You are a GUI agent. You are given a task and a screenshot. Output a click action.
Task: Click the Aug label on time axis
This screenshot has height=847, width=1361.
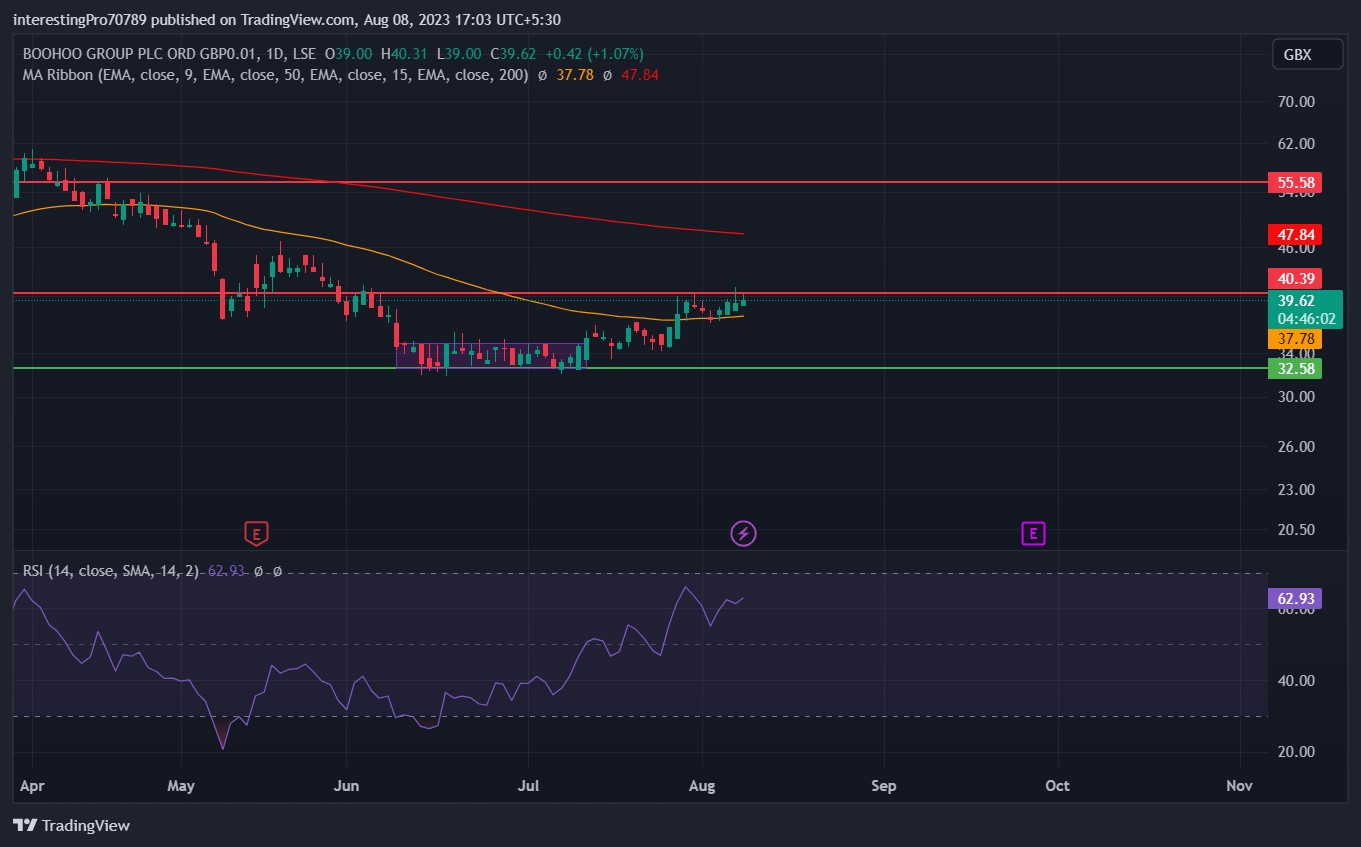coord(703,786)
